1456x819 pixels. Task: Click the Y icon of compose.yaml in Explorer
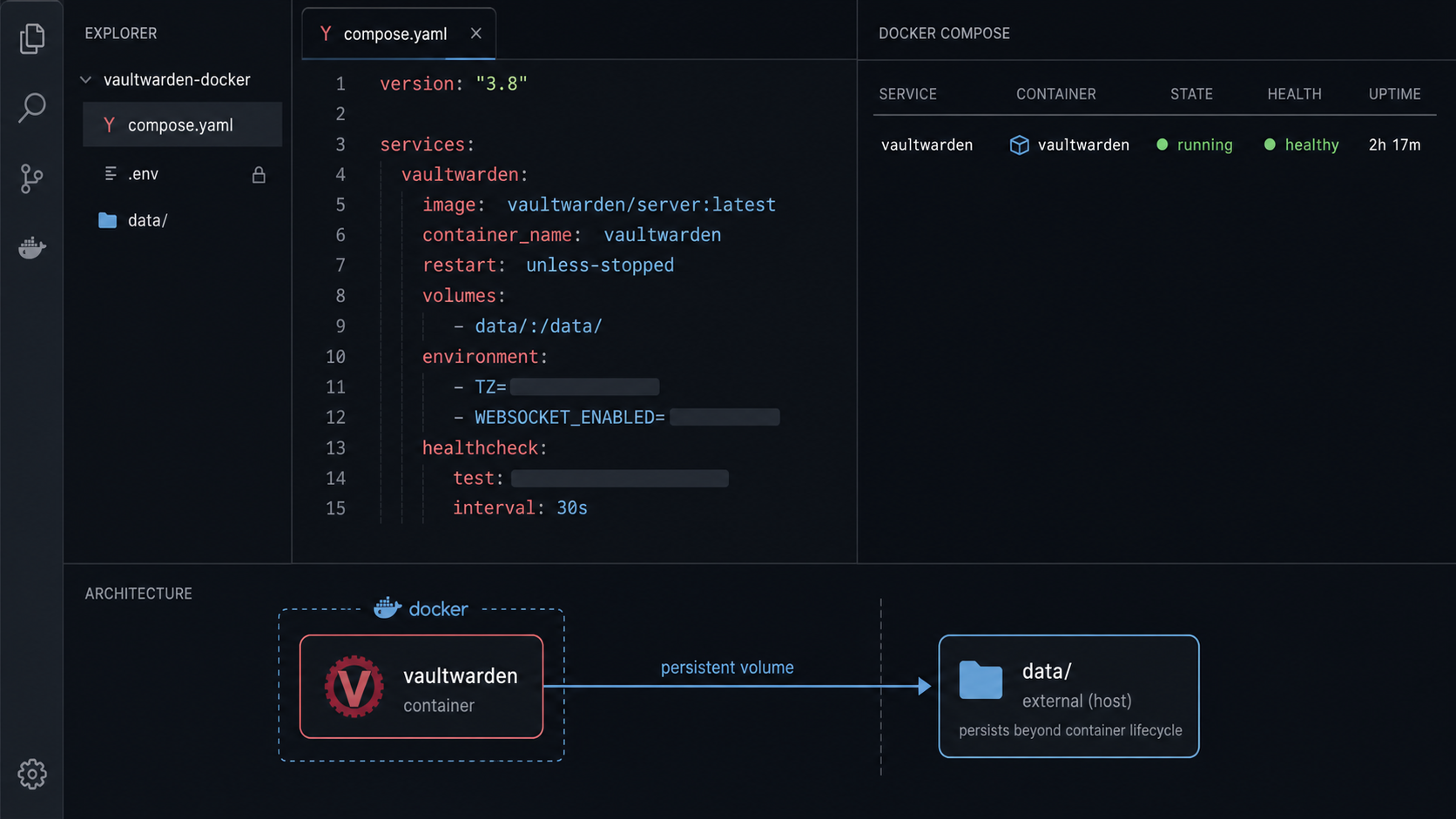point(109,125)
